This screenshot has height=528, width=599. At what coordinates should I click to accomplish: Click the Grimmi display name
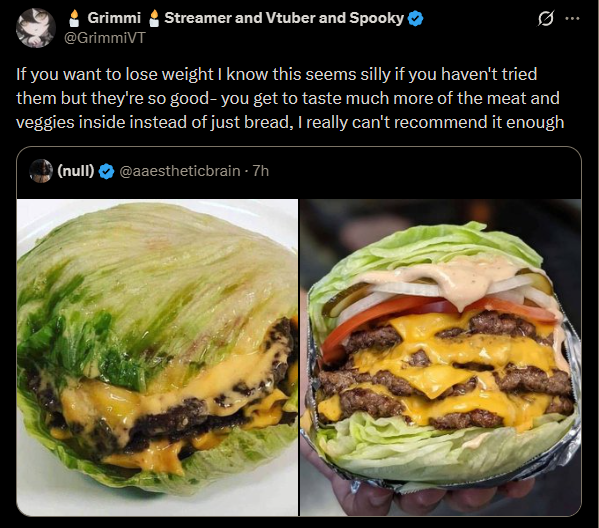(114, 18)
